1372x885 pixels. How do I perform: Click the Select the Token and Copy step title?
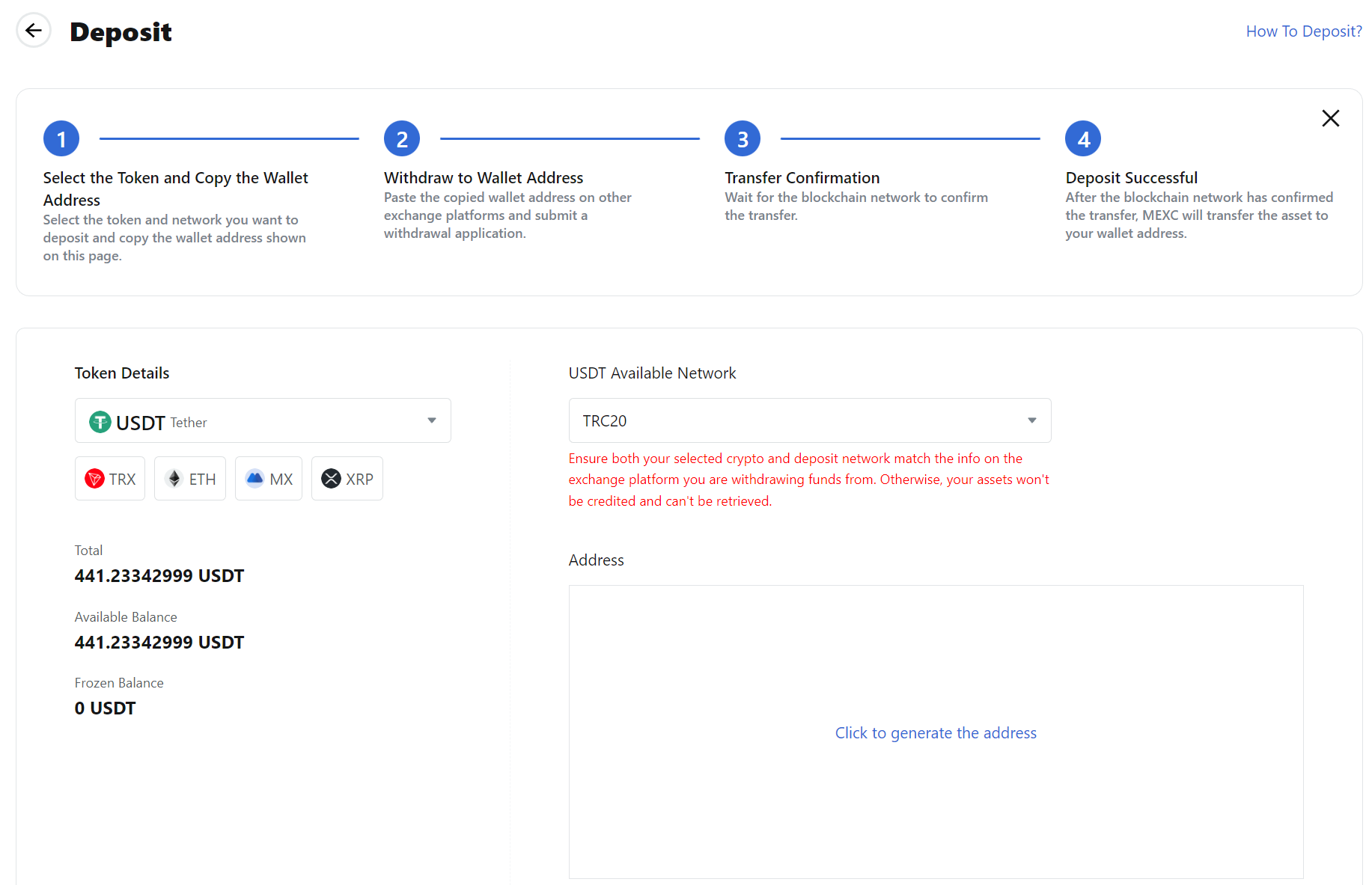pyautogui.click(x=176, y=189)
